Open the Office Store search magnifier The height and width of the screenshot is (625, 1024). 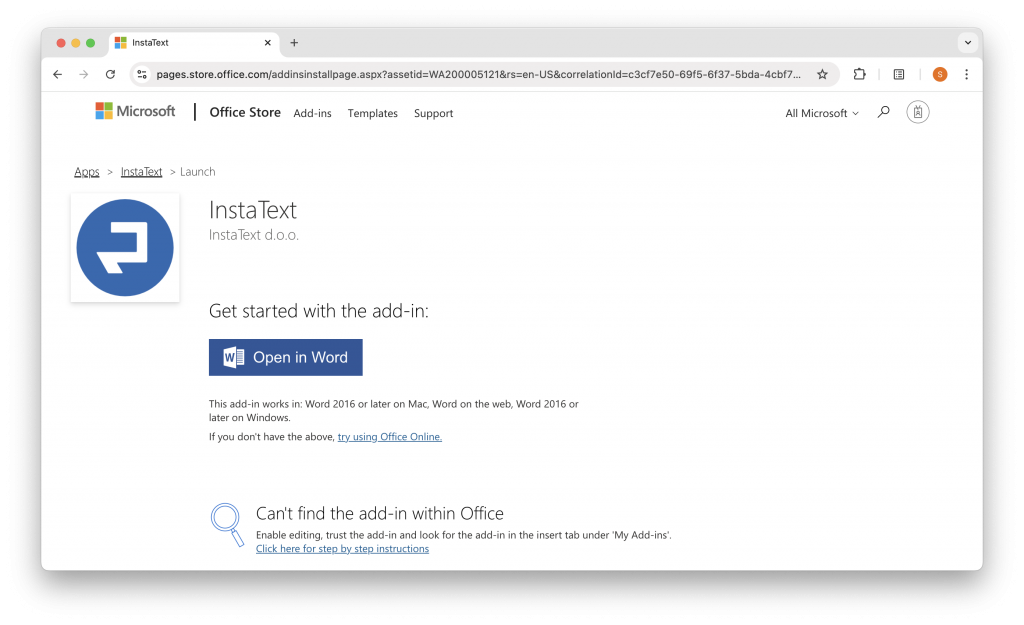(884, 112)
